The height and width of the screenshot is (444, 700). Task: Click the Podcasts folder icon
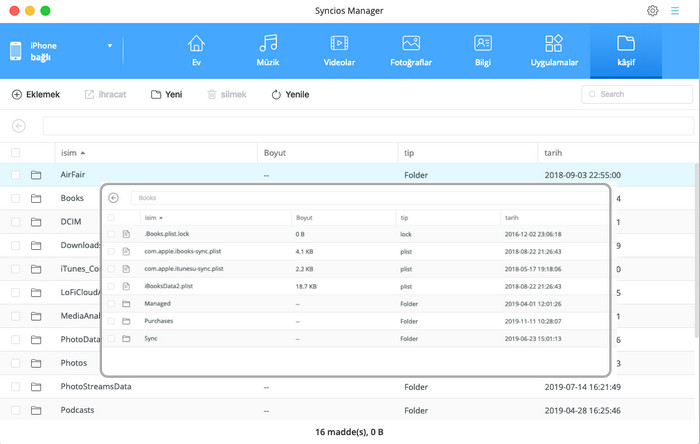36,411
